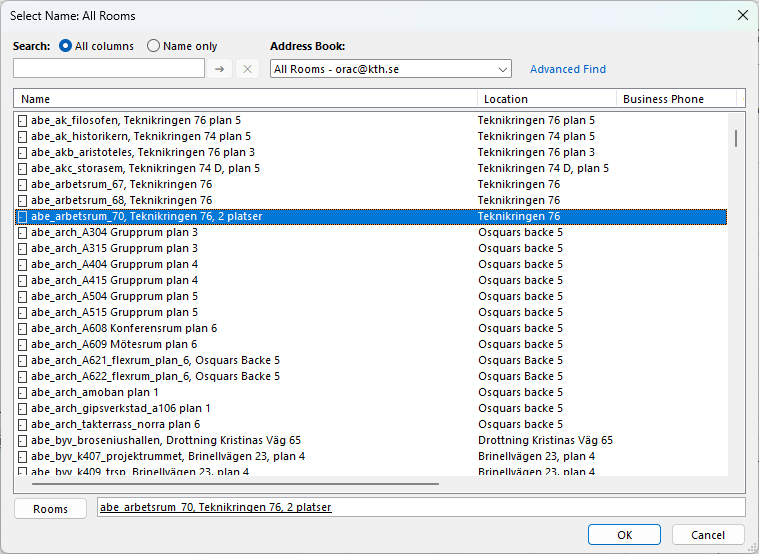The height and width of the screenshot is (554, 759).
Task: Click room icon beside abe_arch_A504 Grupprum
Action: 22,296
